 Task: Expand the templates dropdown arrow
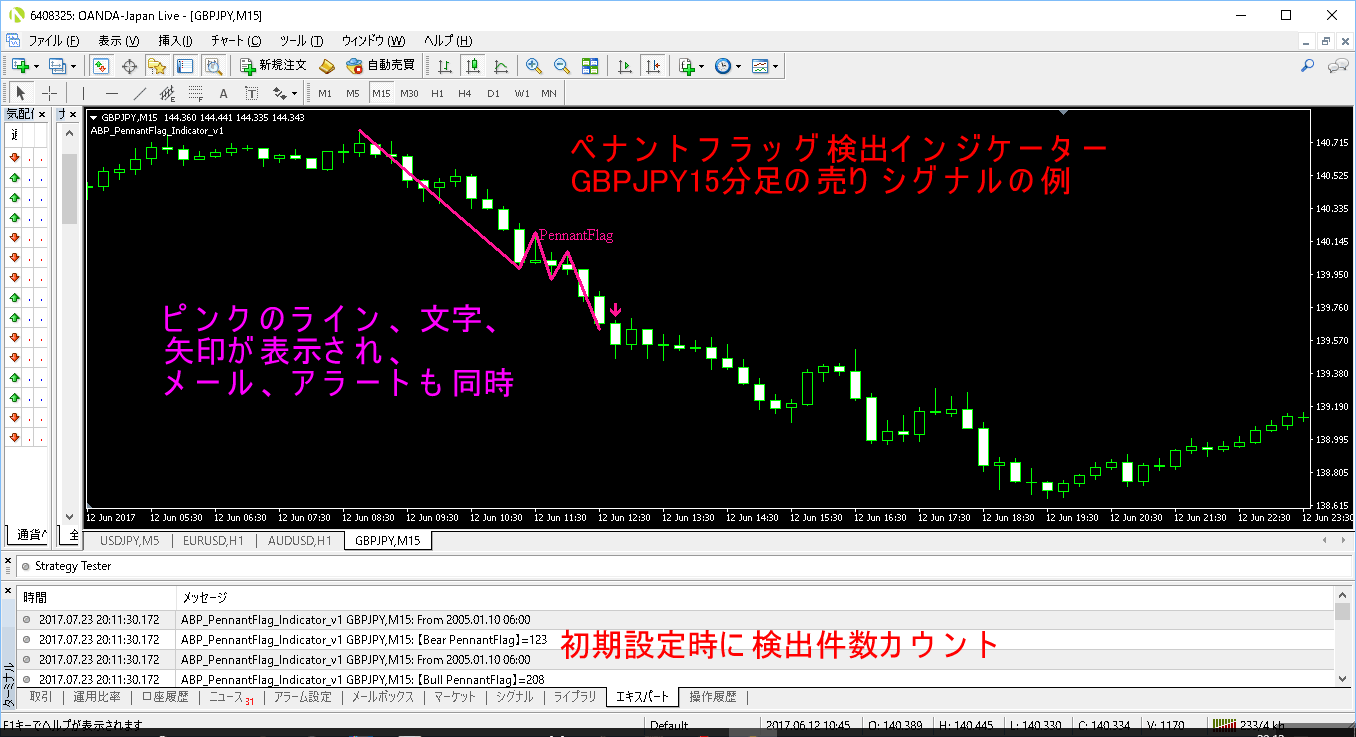click(x=776, y=66)
